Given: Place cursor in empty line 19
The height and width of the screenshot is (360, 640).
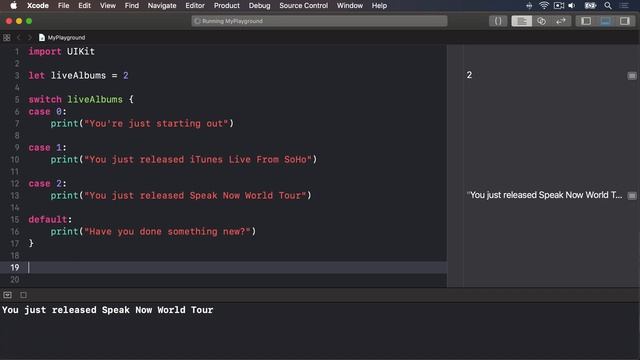Looking at the screenshot, I should (x=237, y=267).
